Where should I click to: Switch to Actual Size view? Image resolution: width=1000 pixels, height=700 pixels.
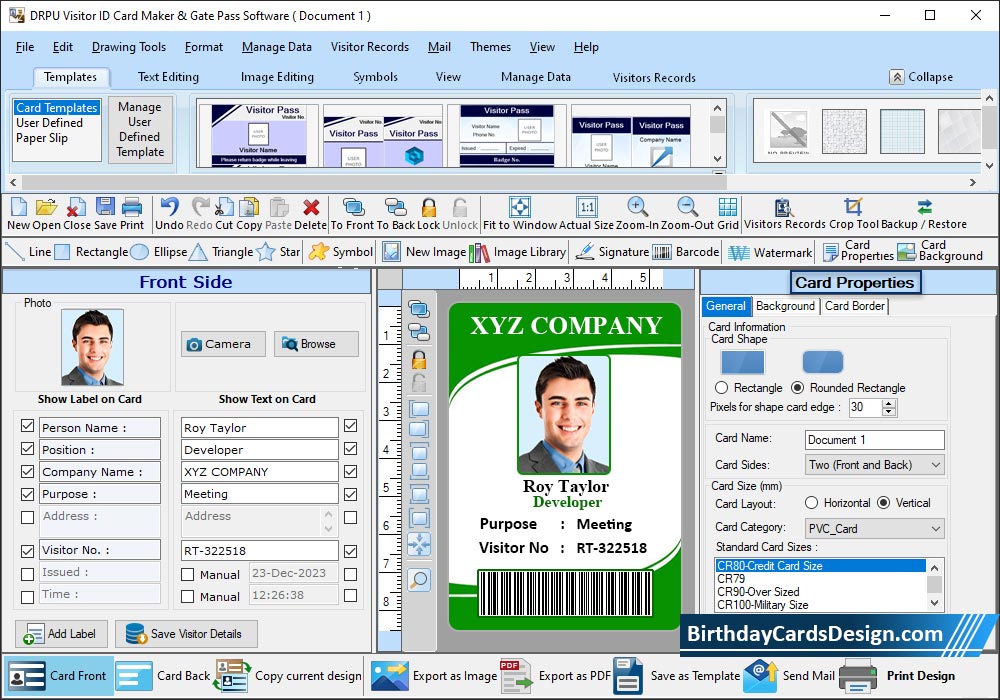click(x=587, y=207)
